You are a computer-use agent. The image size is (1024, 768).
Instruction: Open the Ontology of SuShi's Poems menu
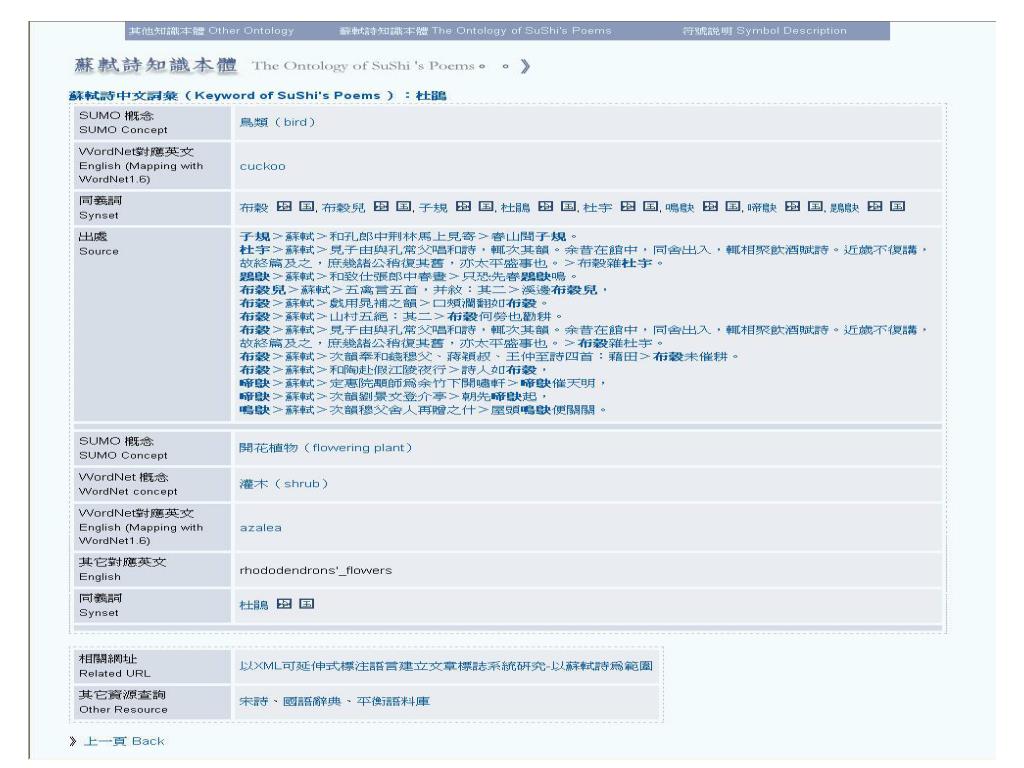475,31
